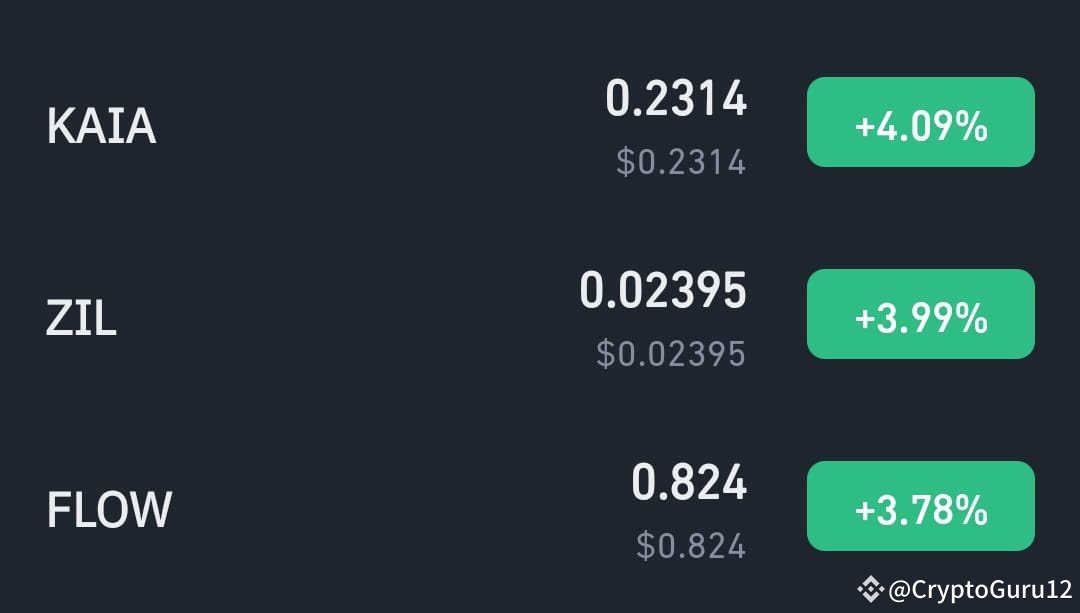Click the FLOW row to view details
The height and width of the screenshot is (613, 1080).
tap(400, 510)
